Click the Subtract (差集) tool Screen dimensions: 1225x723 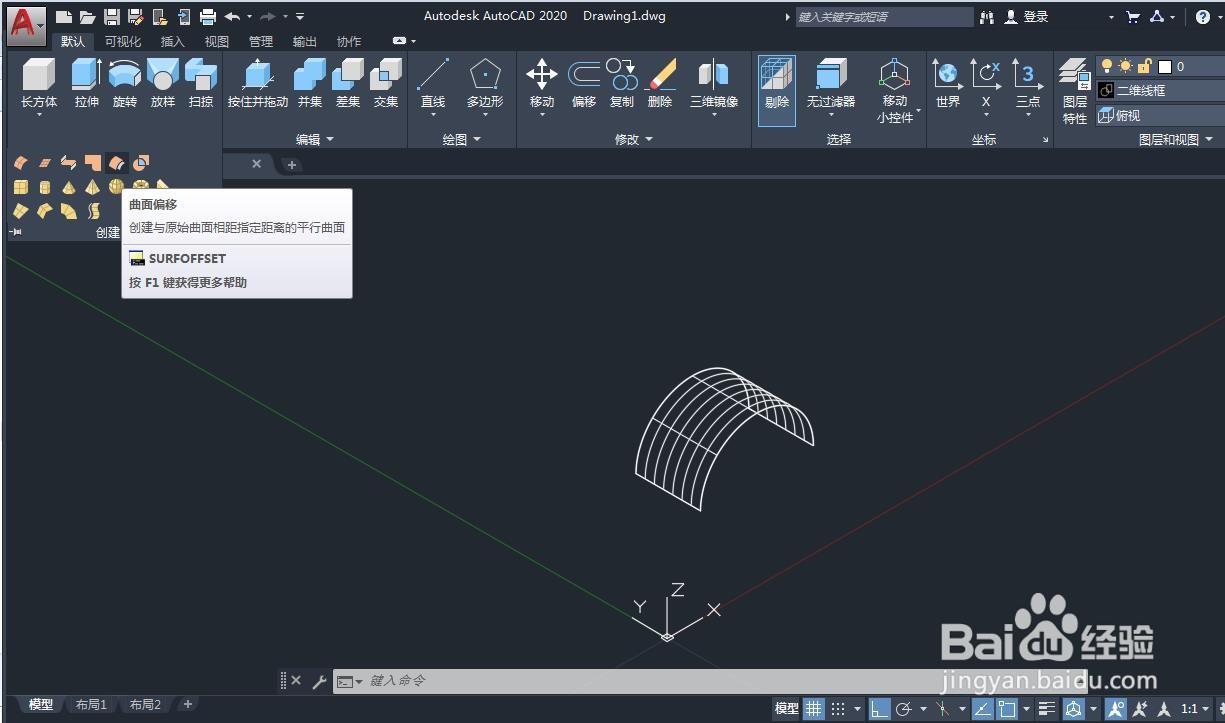(348, 82)
